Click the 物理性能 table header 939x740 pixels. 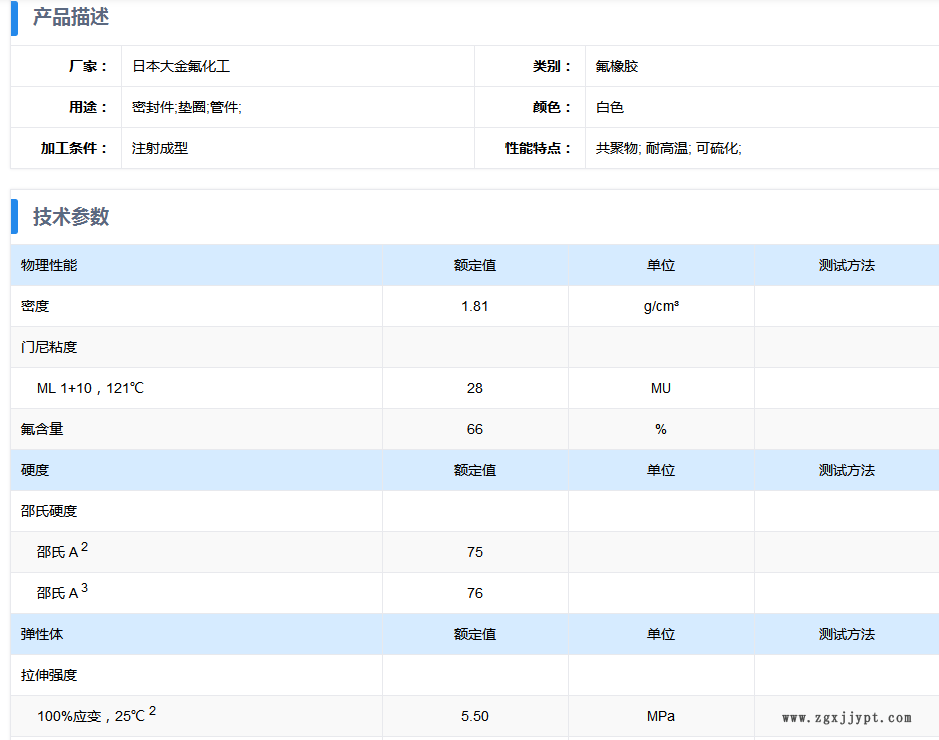tap(49, 265)
